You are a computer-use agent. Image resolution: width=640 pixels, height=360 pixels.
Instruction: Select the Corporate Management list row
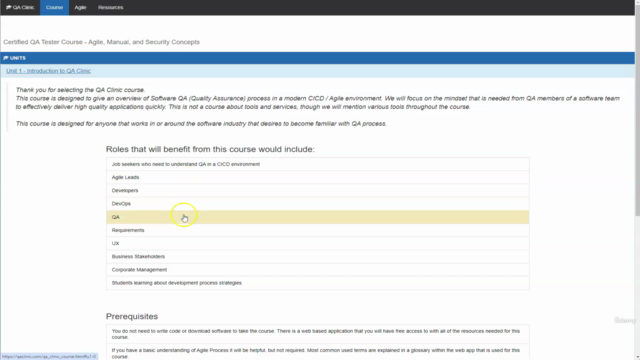[x=318, y=270]
